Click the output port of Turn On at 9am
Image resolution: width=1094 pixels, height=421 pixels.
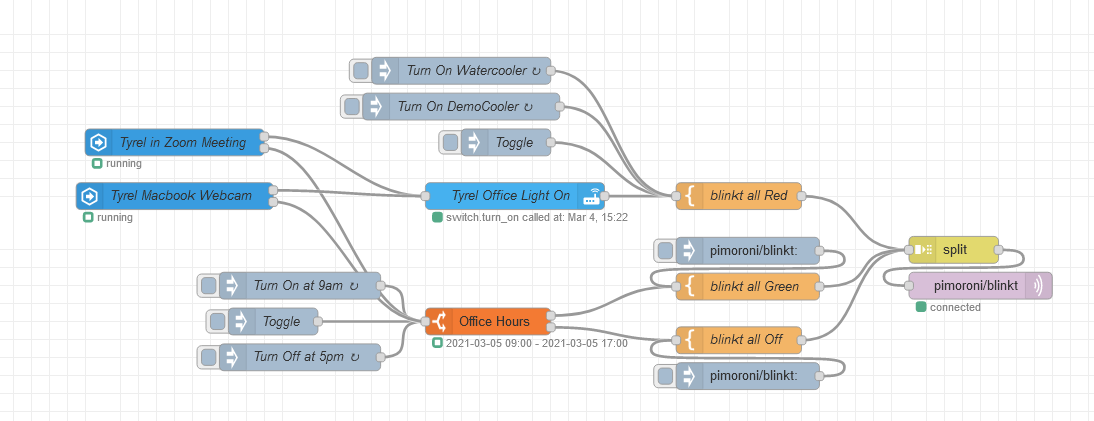point(380,286)
